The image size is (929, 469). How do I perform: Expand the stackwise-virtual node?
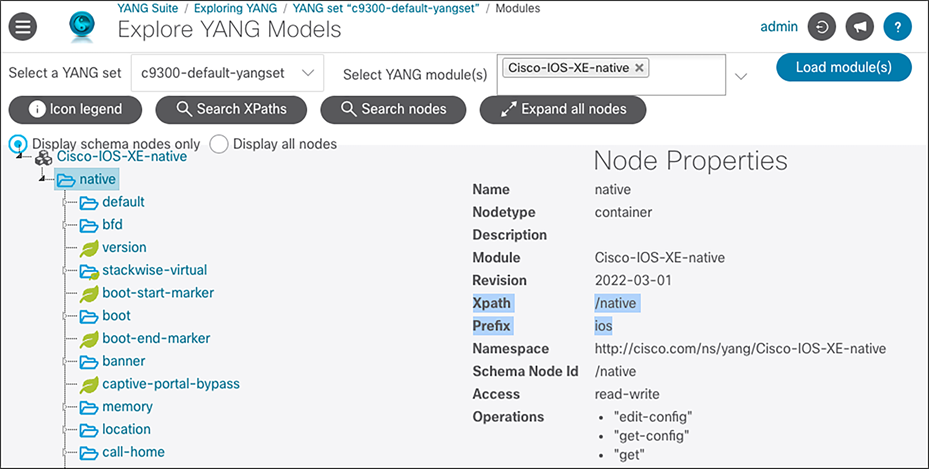pos(65,271)
